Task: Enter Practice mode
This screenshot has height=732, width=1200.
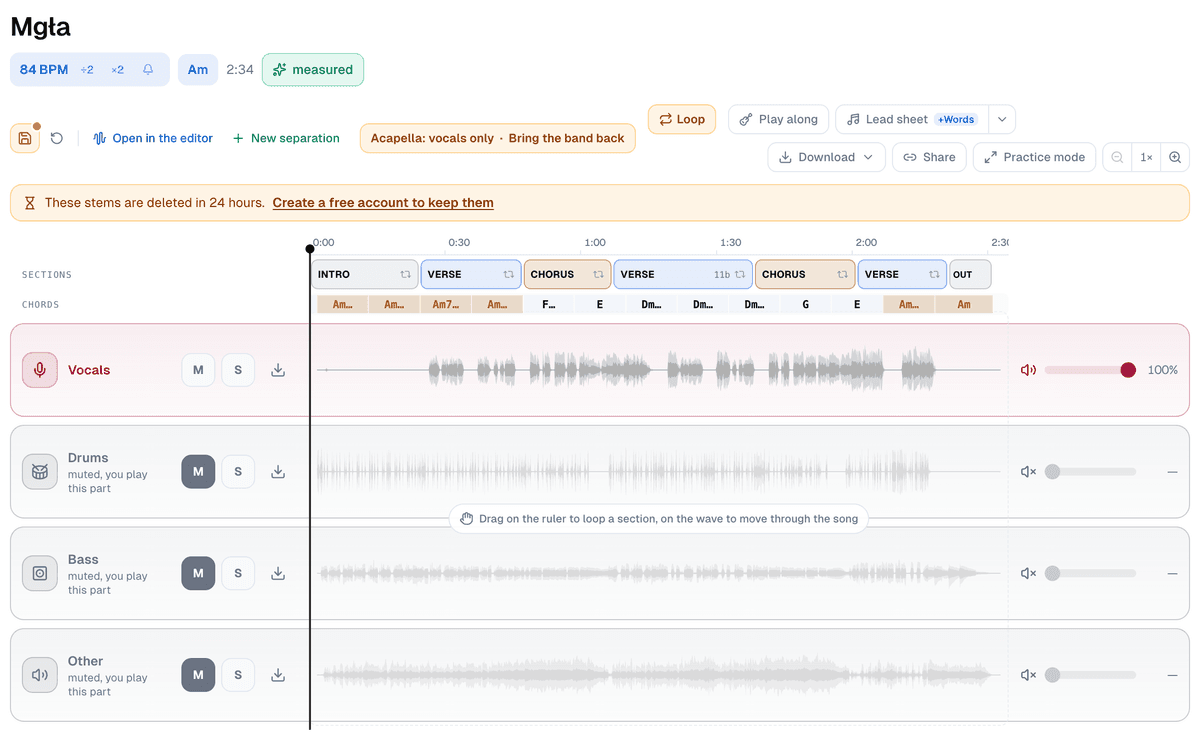Action: (x=1034, y=157)
